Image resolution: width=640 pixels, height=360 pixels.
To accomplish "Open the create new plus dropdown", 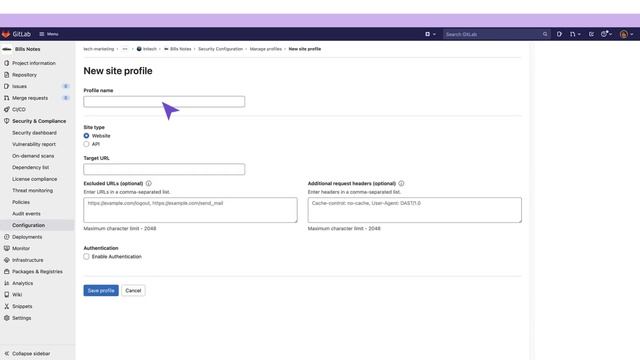I will [430, 34].
